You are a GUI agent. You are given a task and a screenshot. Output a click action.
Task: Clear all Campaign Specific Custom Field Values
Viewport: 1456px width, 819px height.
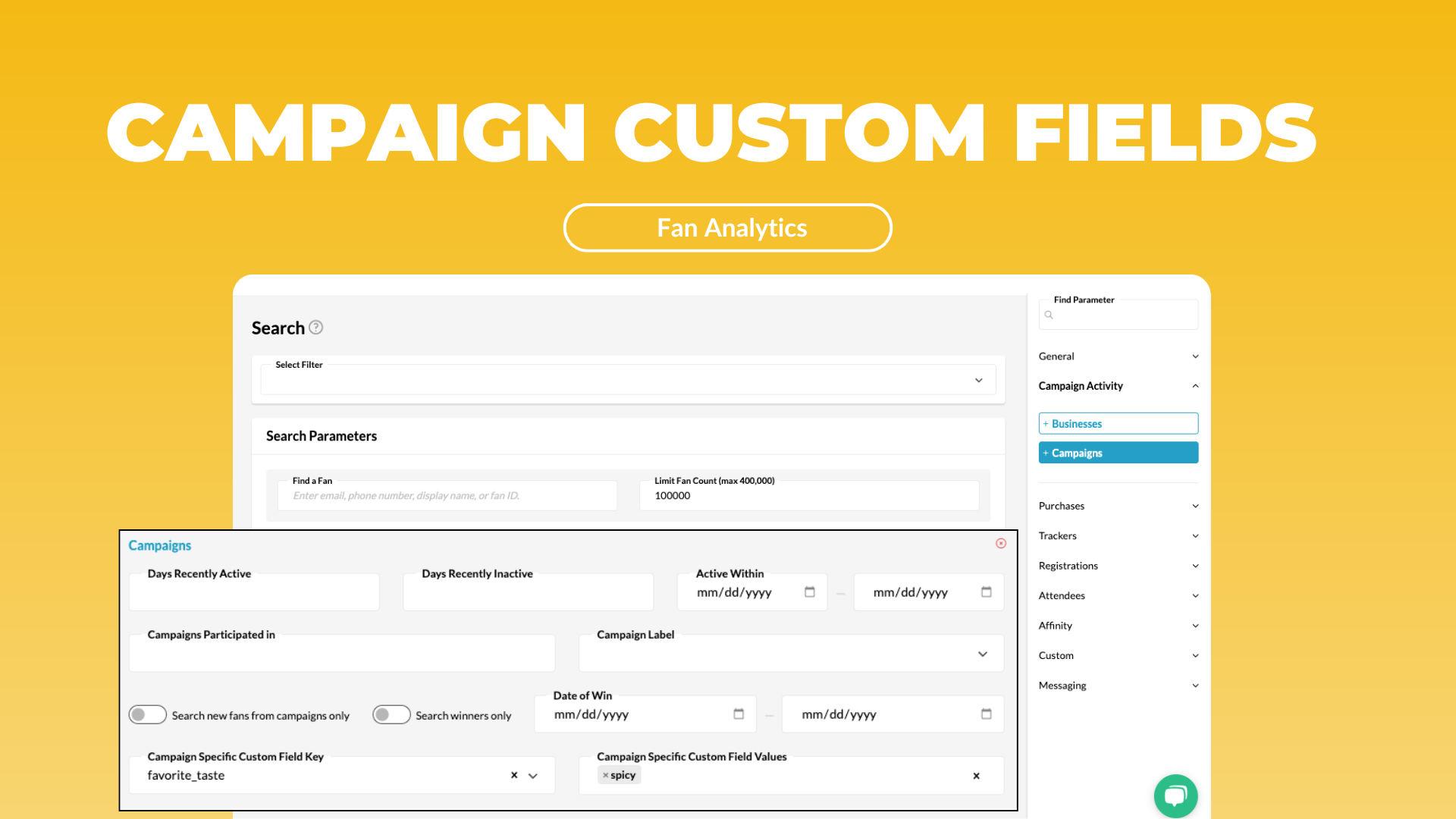(x=977, y=776)
